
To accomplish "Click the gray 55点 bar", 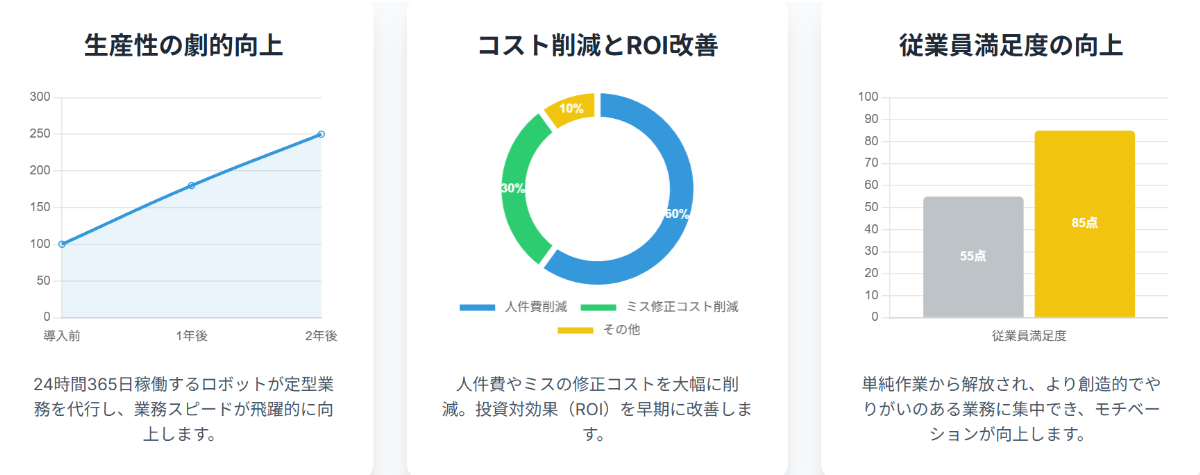I will point(973,257).
